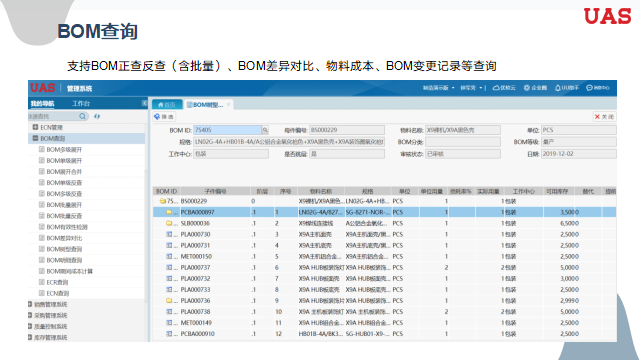Select cell PLA000738 in the grid
Viewport: 640px width, 360px height.
(195, 311)
